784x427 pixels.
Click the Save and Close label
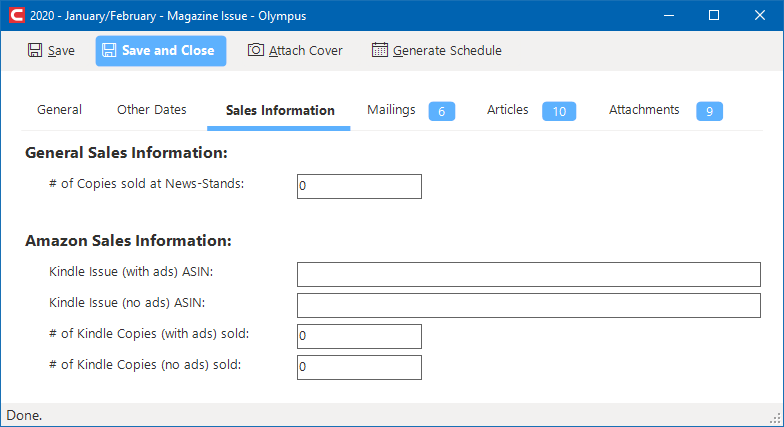click(168, 50)
